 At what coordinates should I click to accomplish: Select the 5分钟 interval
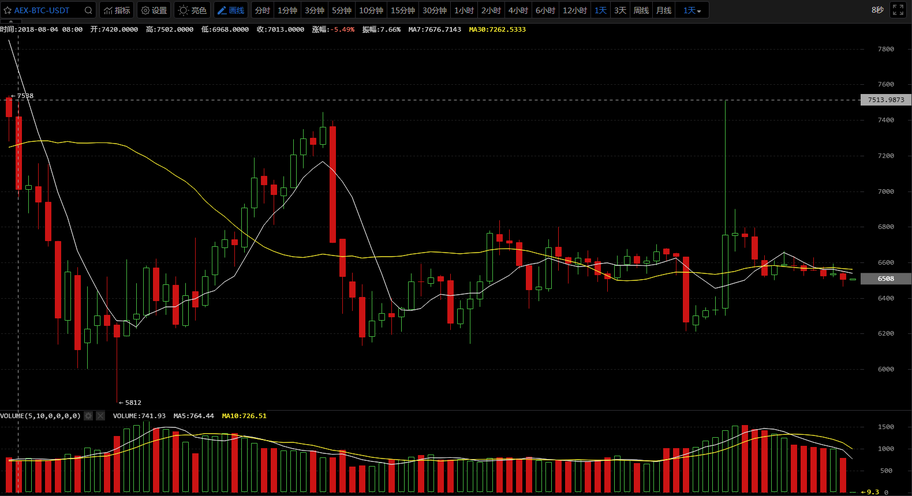[x=341, y=10]
